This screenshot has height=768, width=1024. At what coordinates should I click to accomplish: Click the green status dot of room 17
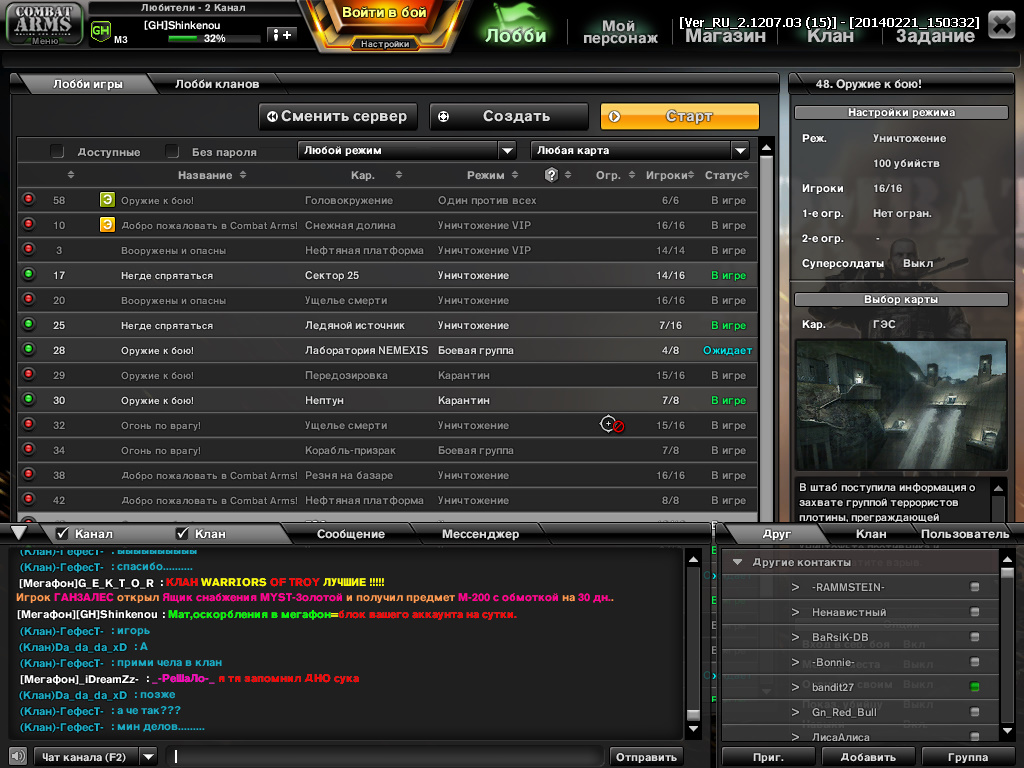[x=29, y=274]
